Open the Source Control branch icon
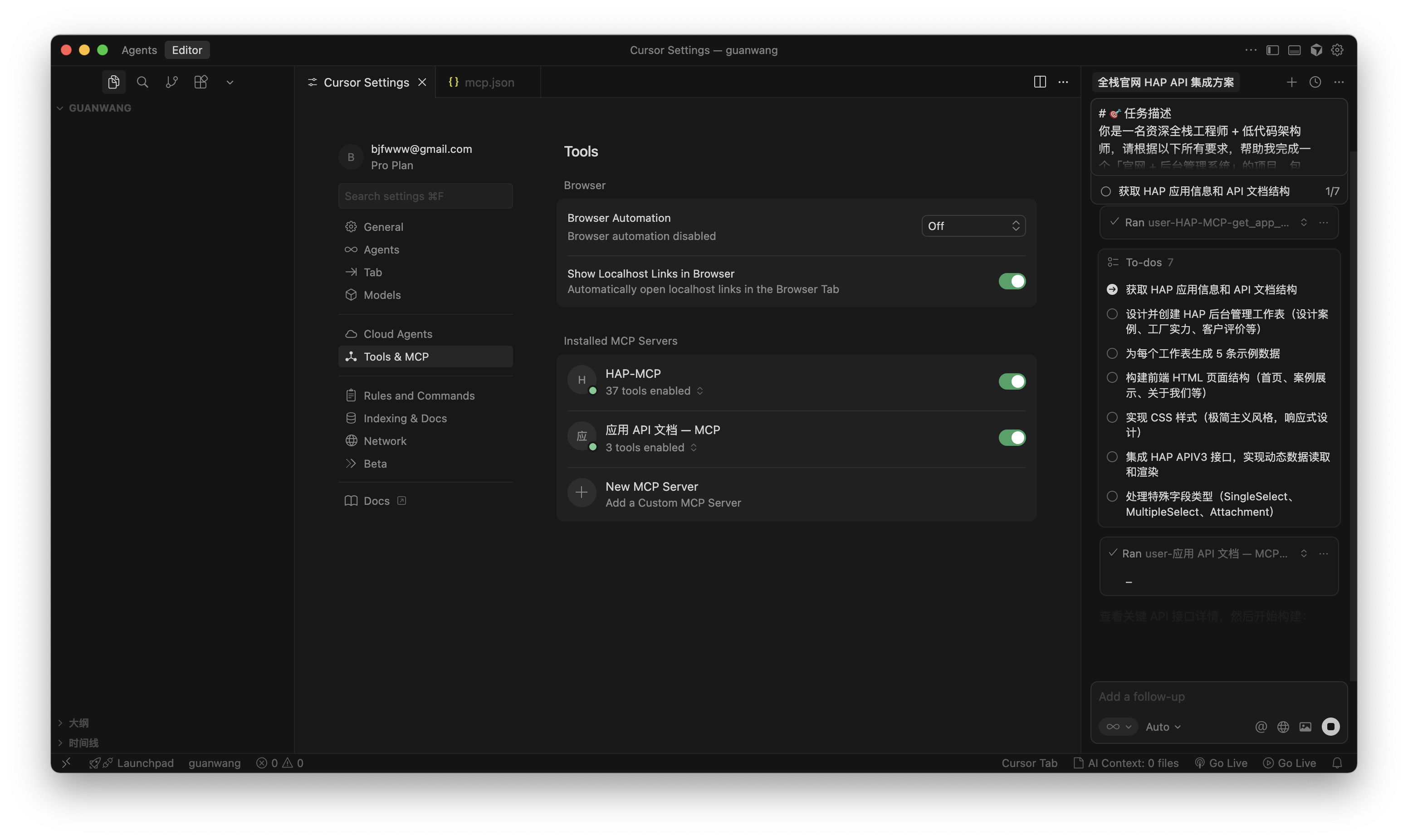This screenshot has height=840, width=1408. click(171, 82)
